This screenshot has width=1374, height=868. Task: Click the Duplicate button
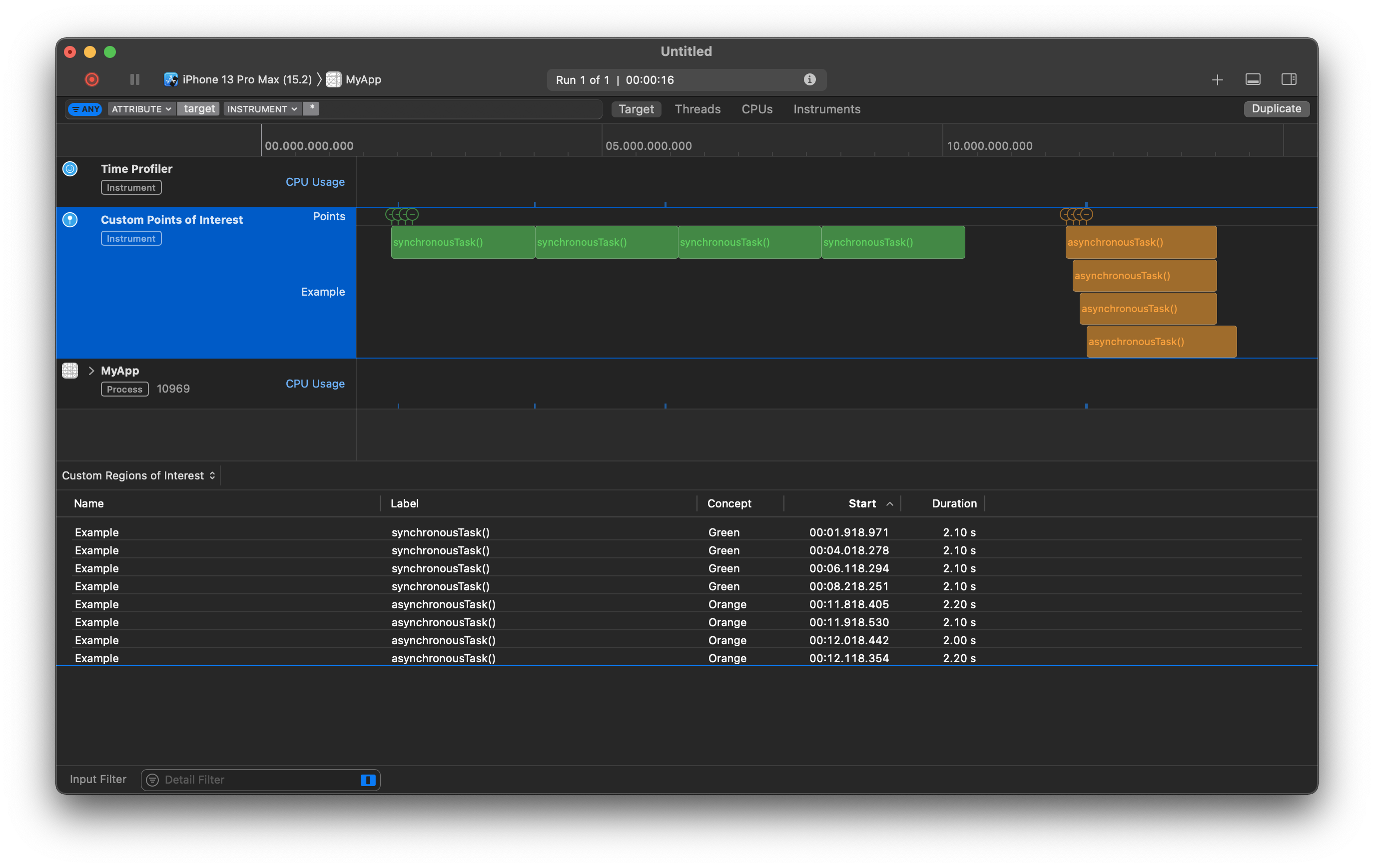click(x=1276, y=109)
